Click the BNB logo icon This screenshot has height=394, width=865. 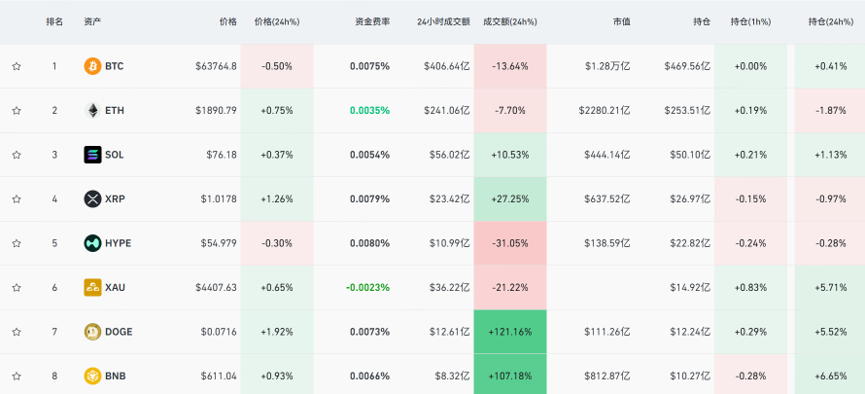pyautogui.click(x=93, y=376)
